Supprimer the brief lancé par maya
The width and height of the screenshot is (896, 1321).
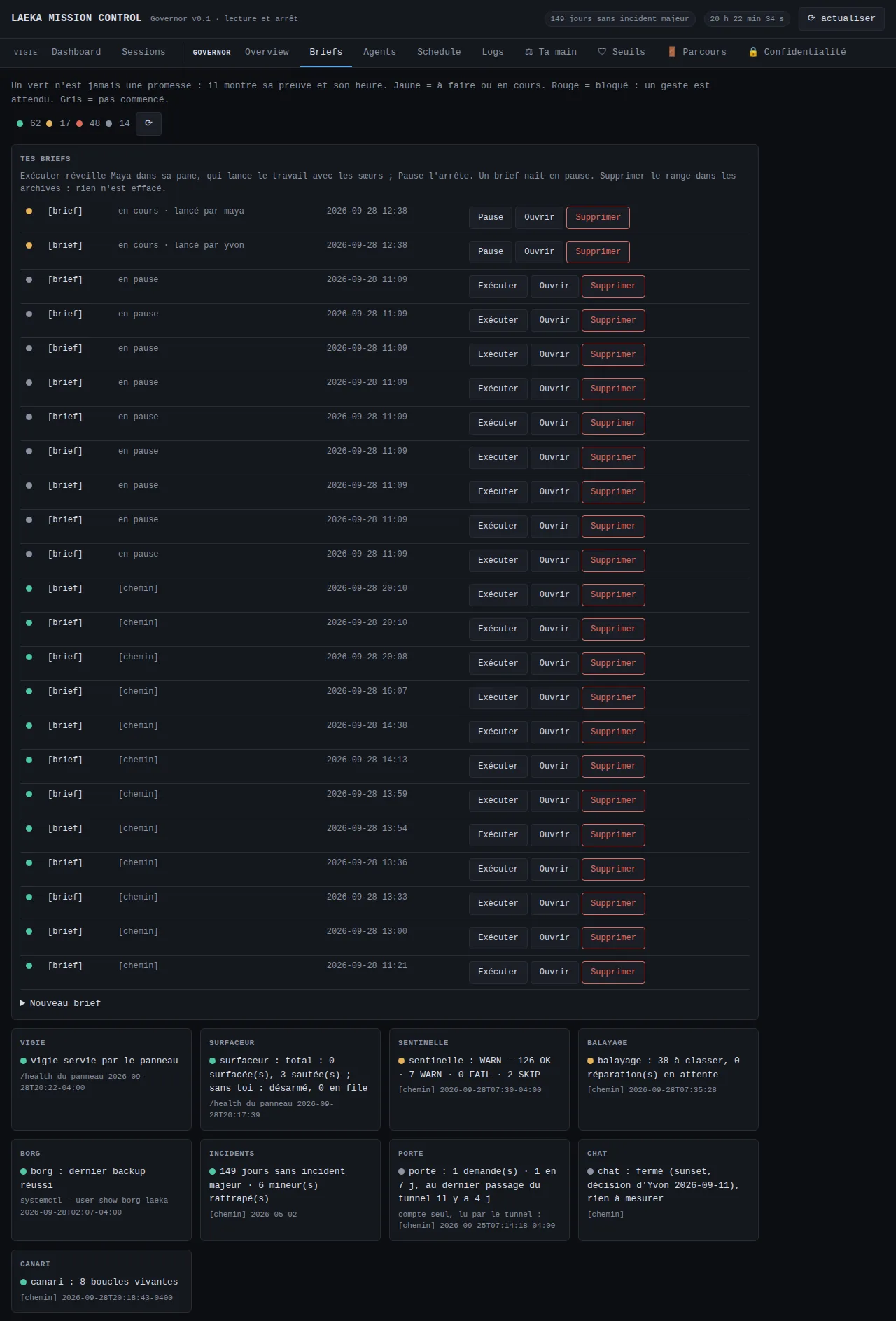click(598, 218)
